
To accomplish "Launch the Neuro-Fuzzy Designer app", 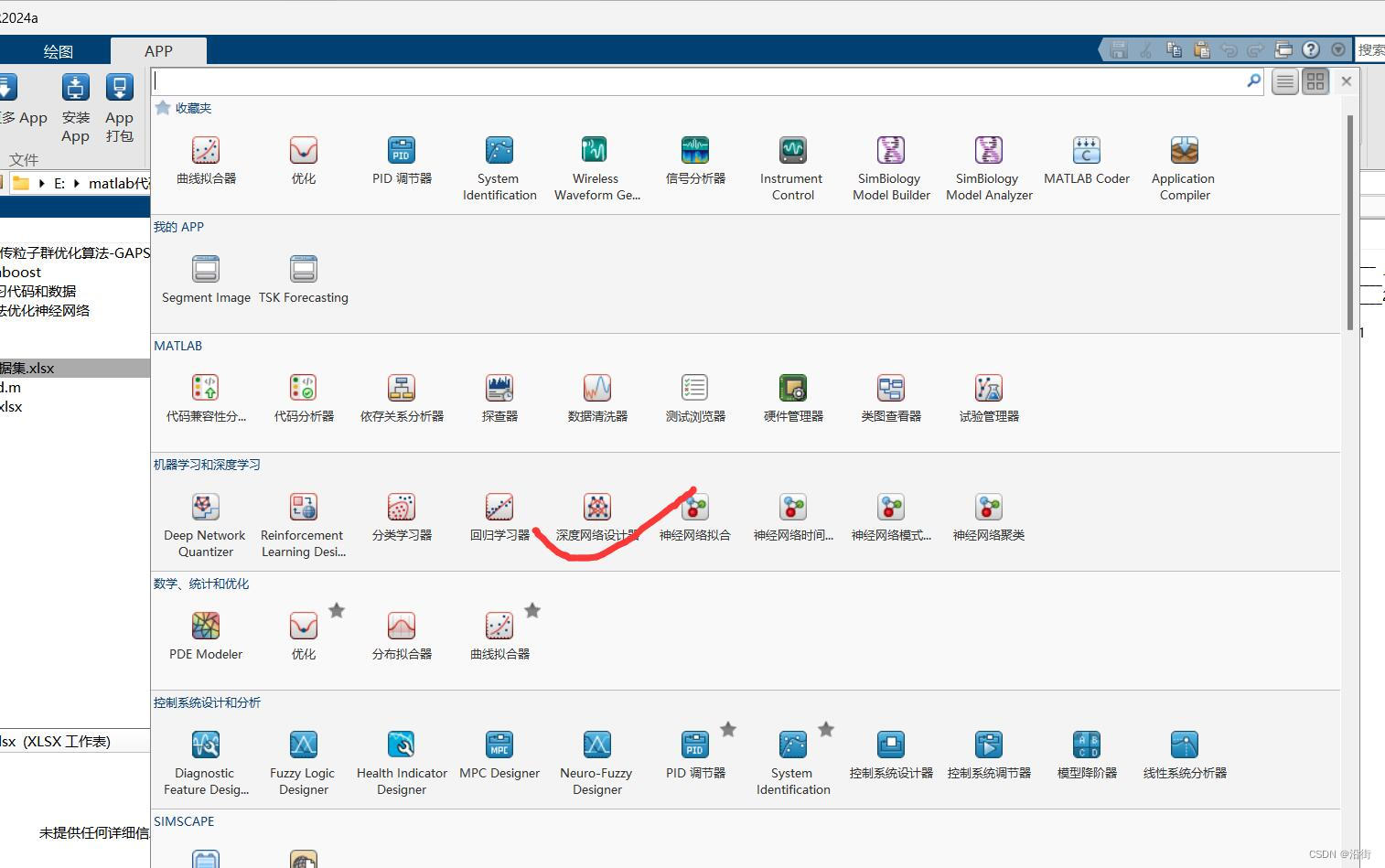I will tap(597, 764).
